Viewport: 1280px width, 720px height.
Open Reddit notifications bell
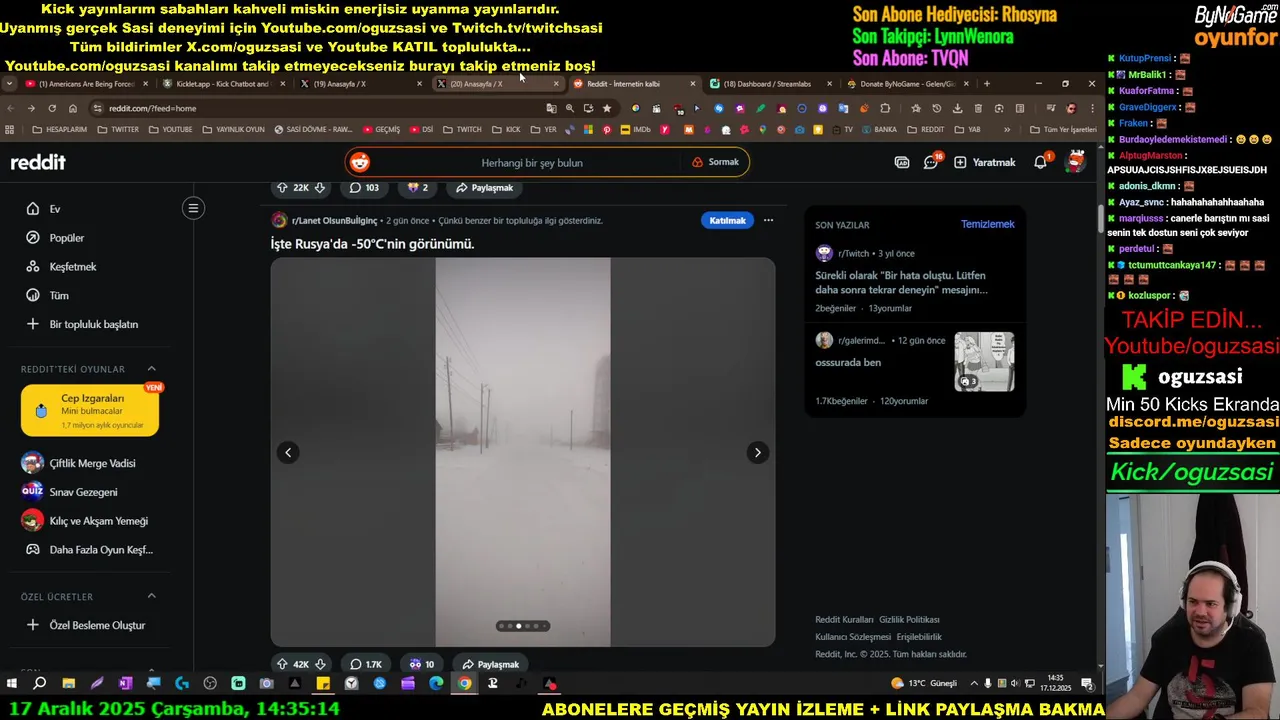[x=1041, y=162]
